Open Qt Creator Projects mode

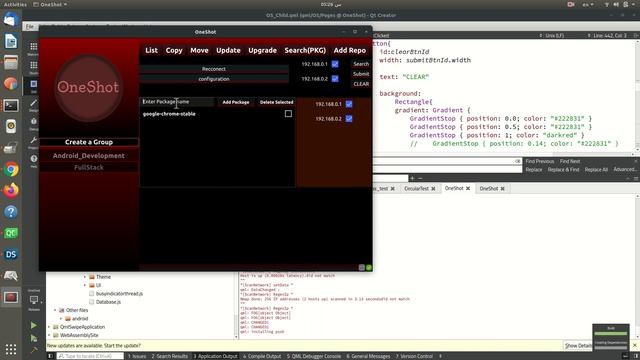coord(33,142)
